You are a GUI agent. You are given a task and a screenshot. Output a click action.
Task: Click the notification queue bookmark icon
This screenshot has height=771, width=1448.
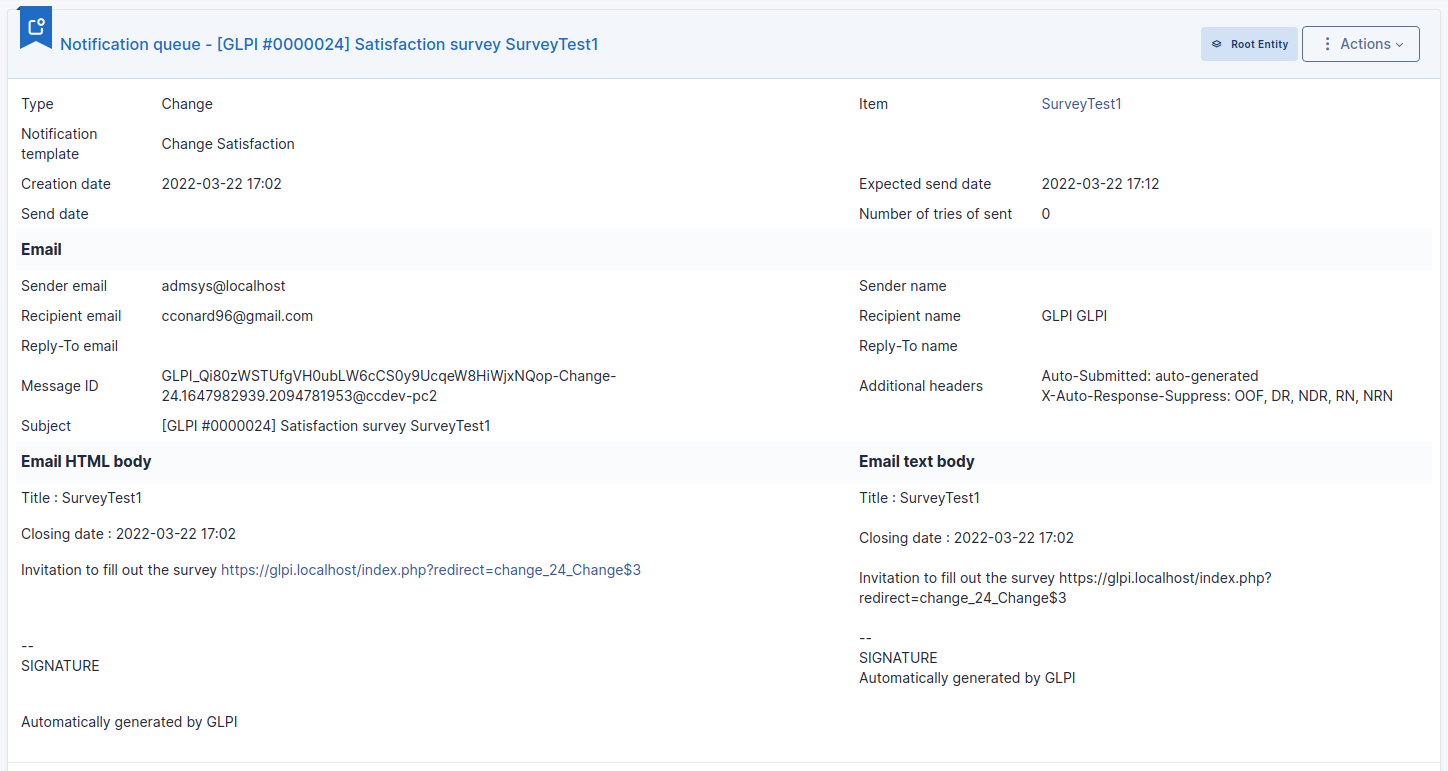click(36, 27)
